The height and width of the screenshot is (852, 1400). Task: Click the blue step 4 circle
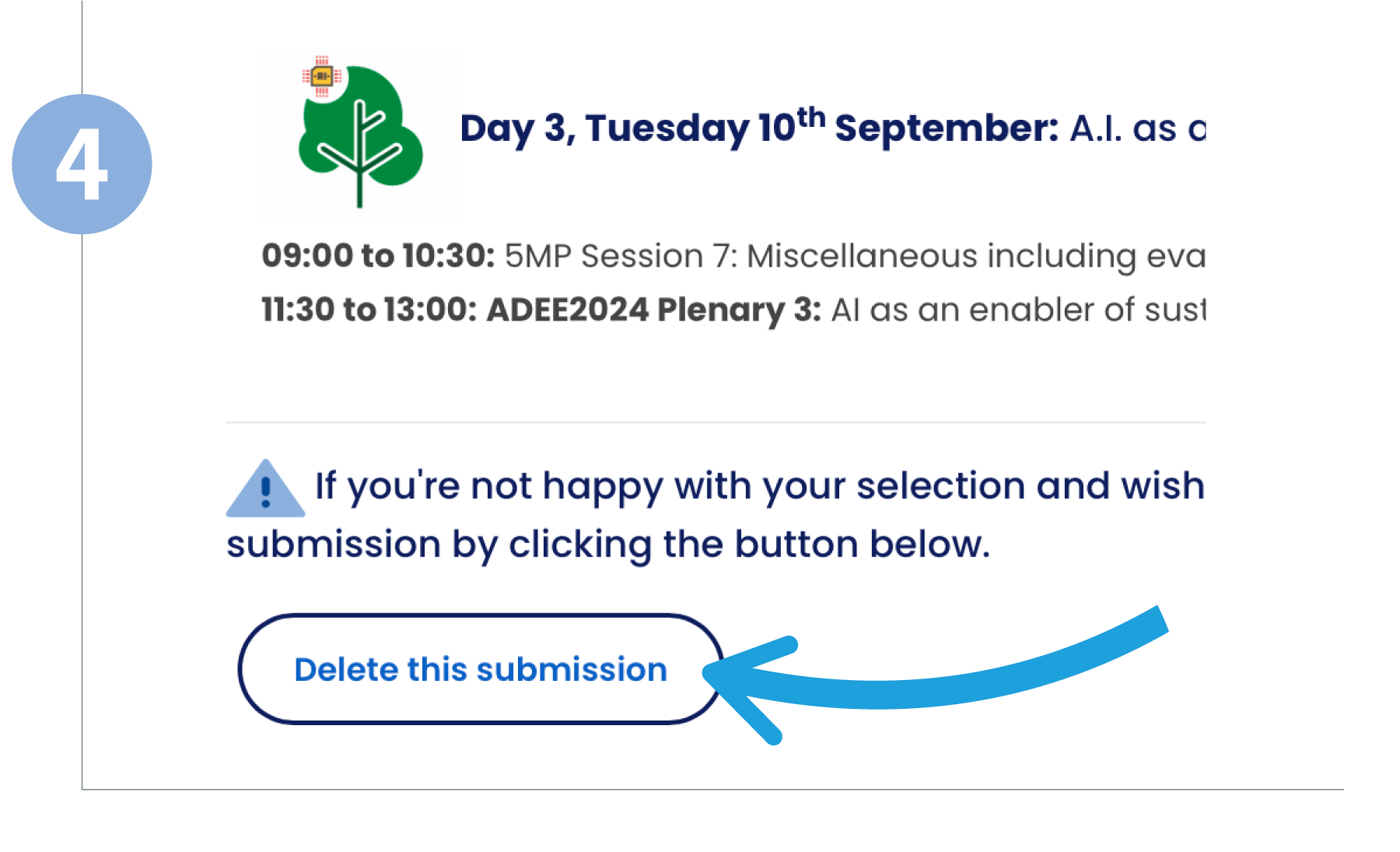82,164
